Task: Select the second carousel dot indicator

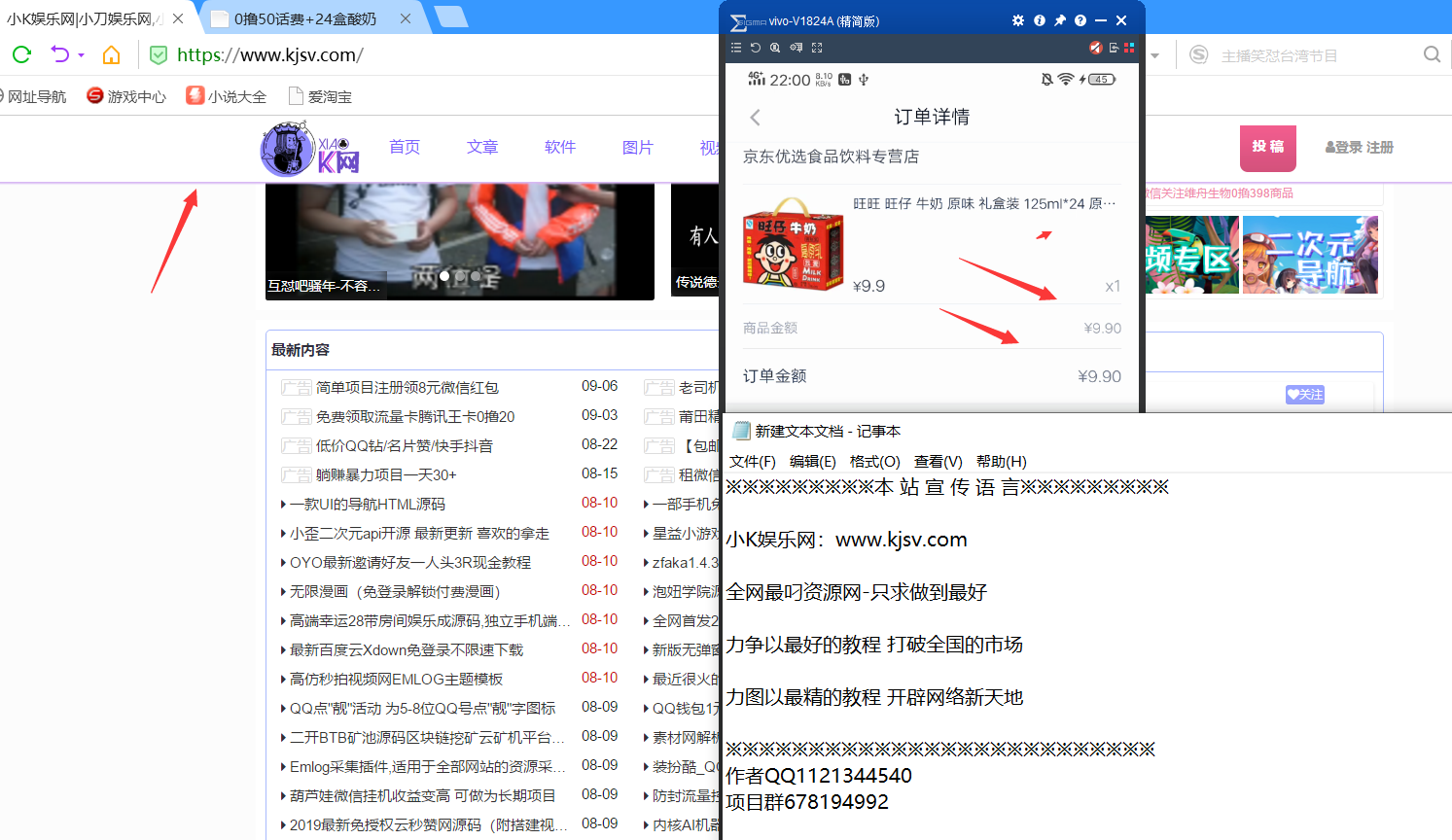Action: pos(458,276)
